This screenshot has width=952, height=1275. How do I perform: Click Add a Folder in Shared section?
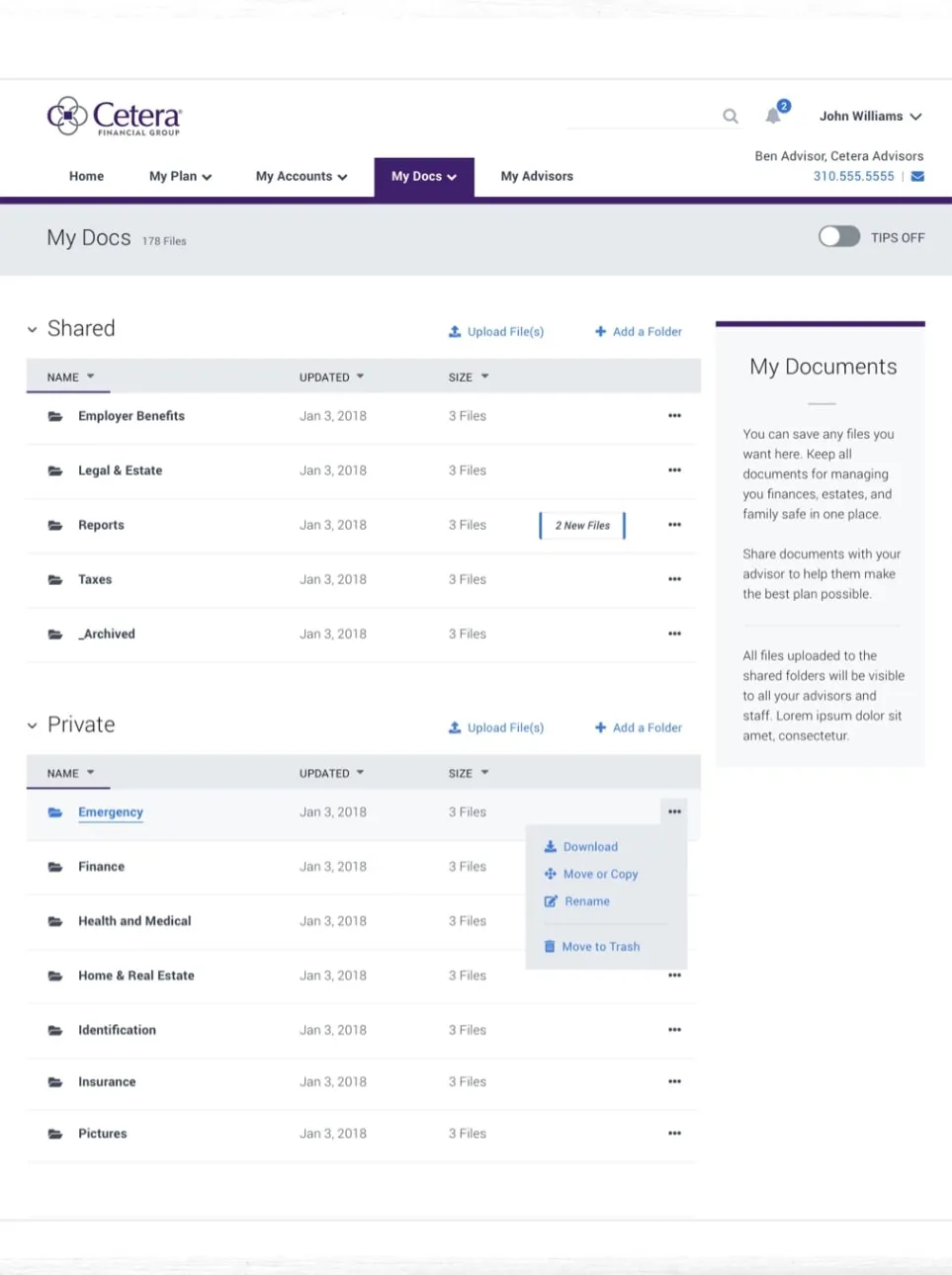coord(639,332)
